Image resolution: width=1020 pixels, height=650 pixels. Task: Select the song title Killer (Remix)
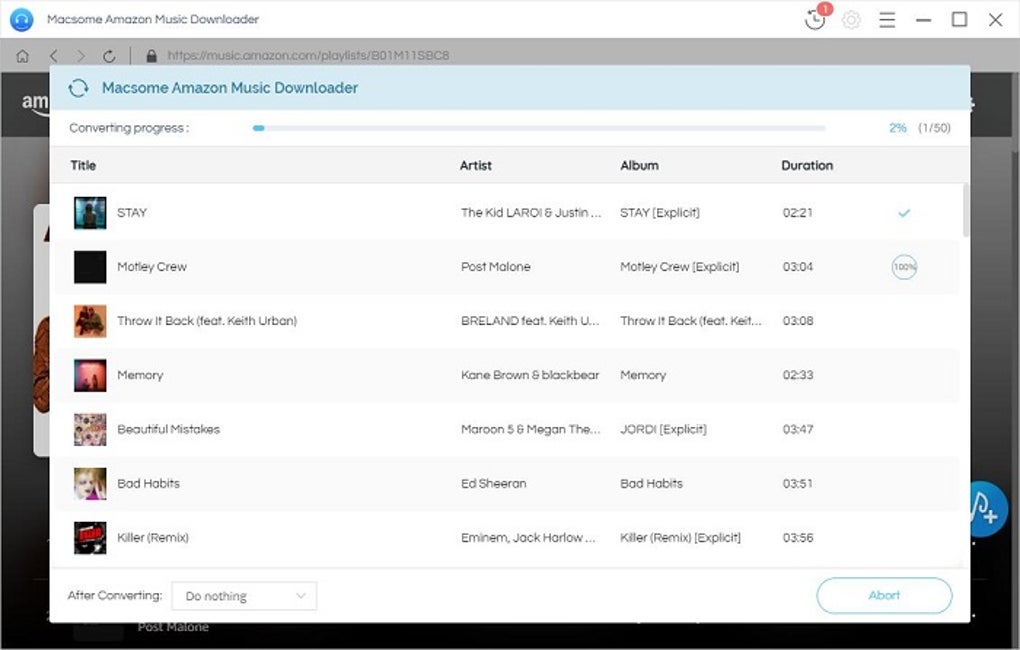pyautogui.click(x=153, y=537)
